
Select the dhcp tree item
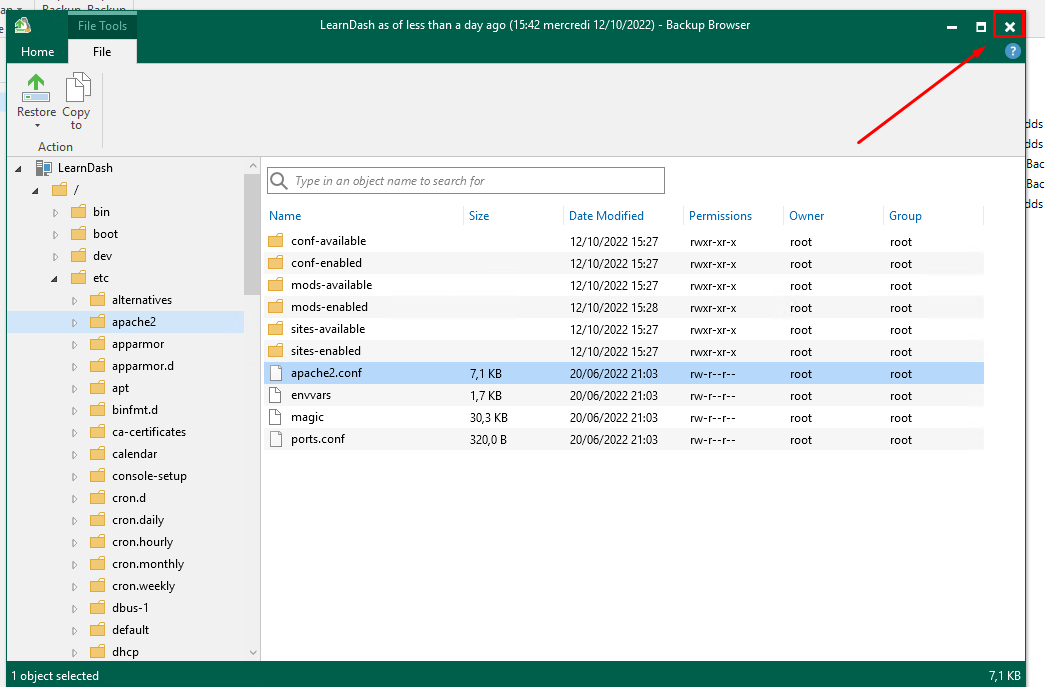click(125, 652)
